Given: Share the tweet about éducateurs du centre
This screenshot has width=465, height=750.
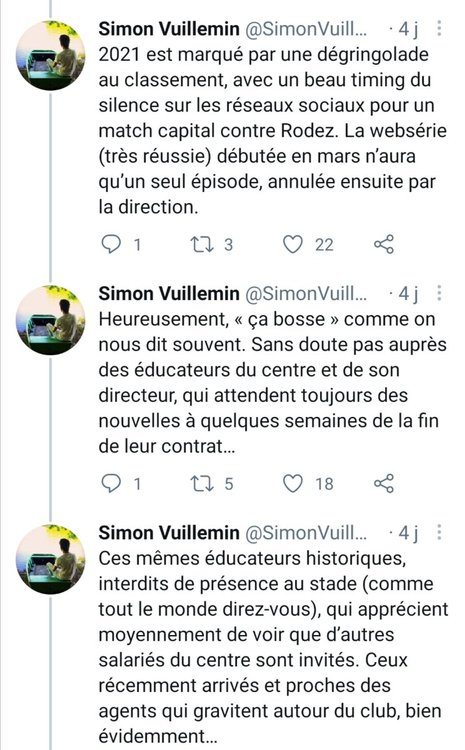Looking at the screenshot, I should point(384,483).
